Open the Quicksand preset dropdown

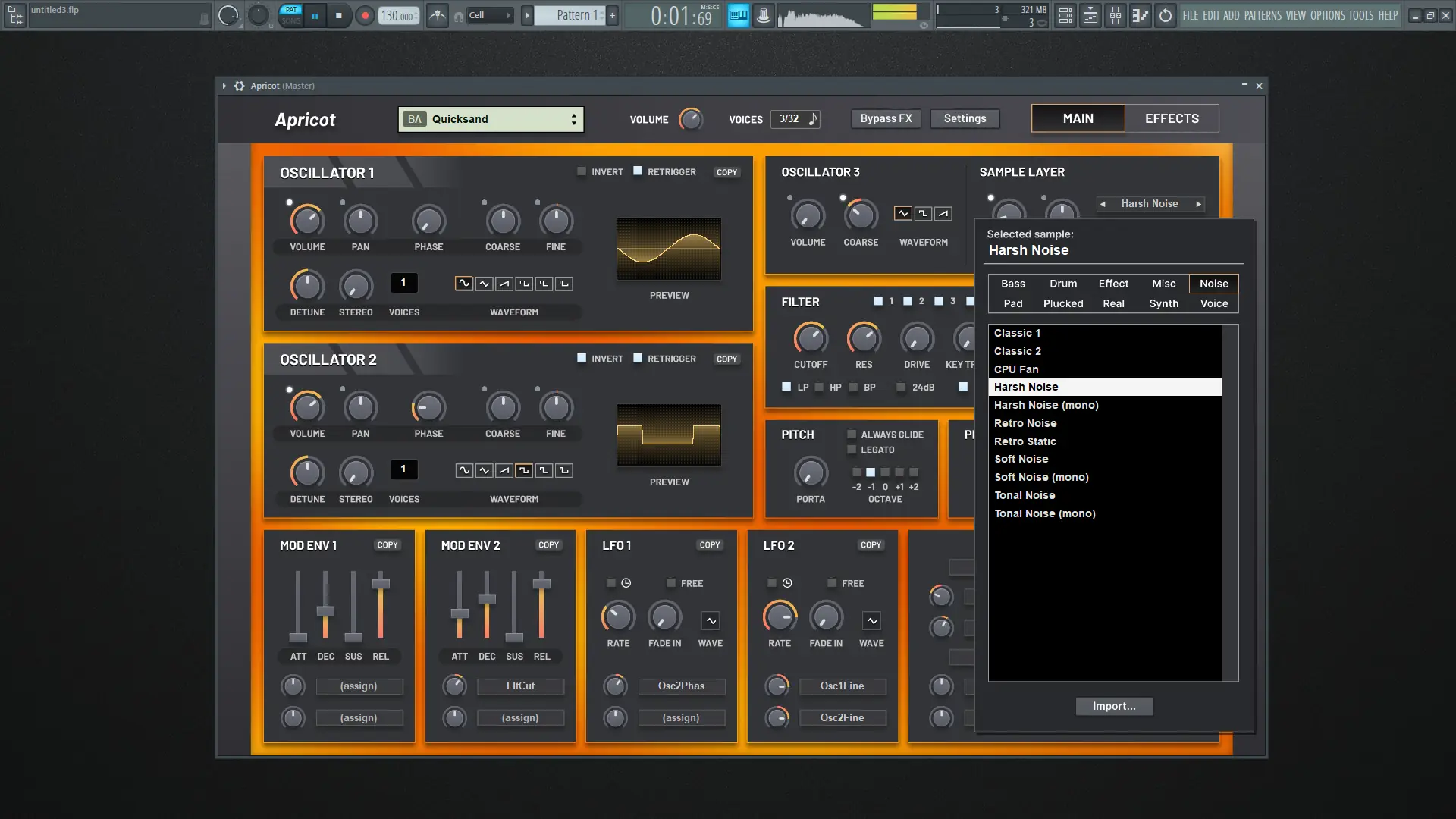point(491,119)
